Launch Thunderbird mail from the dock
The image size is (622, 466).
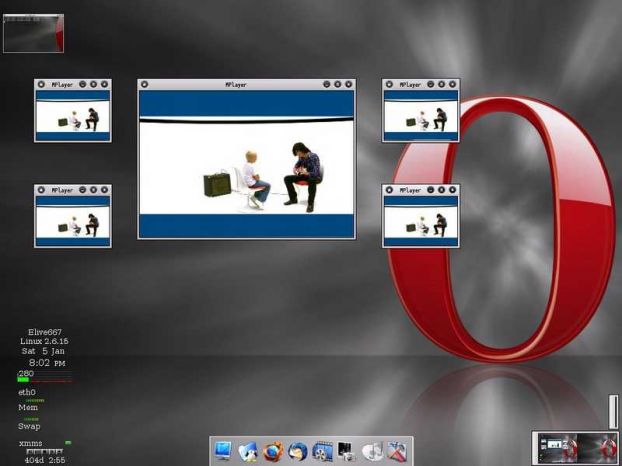pos(298,452)
